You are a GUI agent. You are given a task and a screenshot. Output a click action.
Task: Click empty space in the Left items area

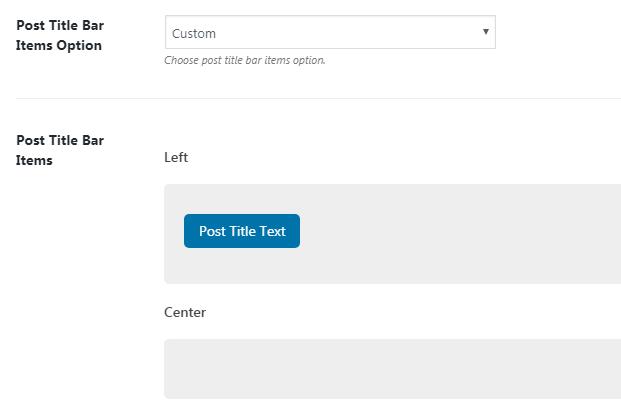point(450,233)
